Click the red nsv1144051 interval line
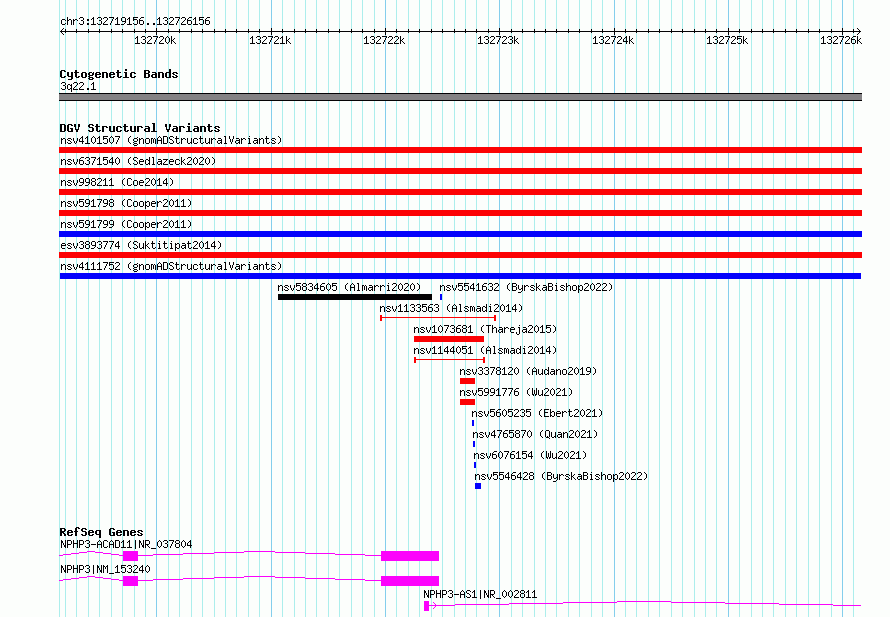Image resolution: width=890 pixels, height=617 pixels. point(450,360)
